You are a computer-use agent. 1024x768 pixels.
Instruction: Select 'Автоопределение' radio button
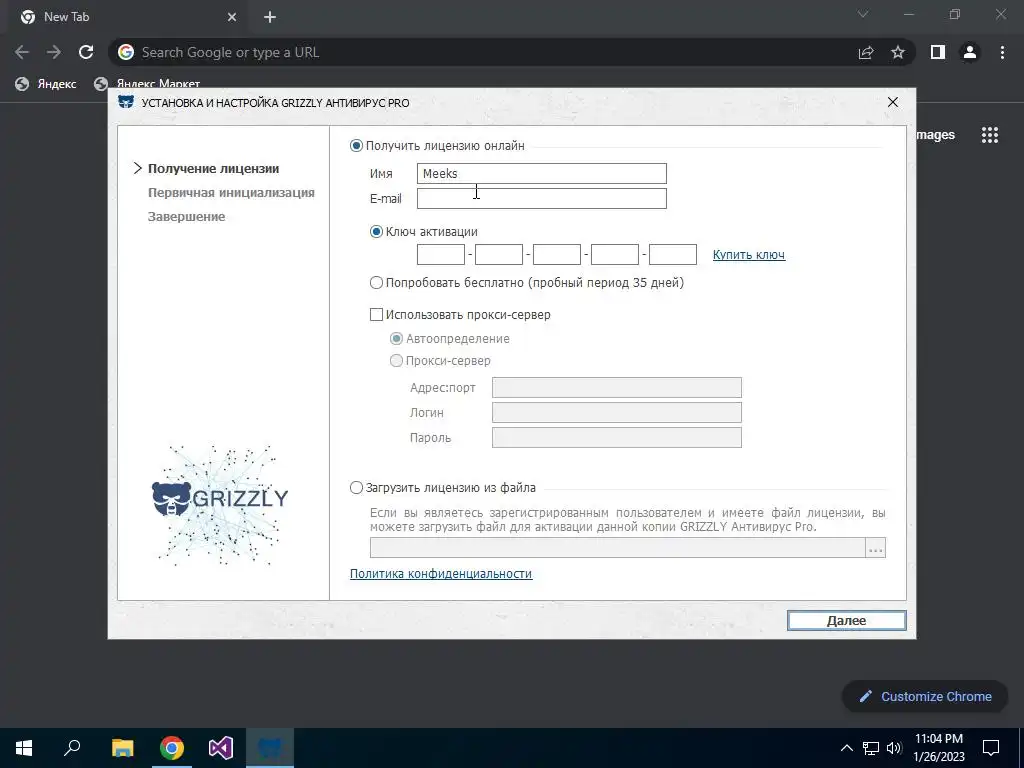click(396, 339)
